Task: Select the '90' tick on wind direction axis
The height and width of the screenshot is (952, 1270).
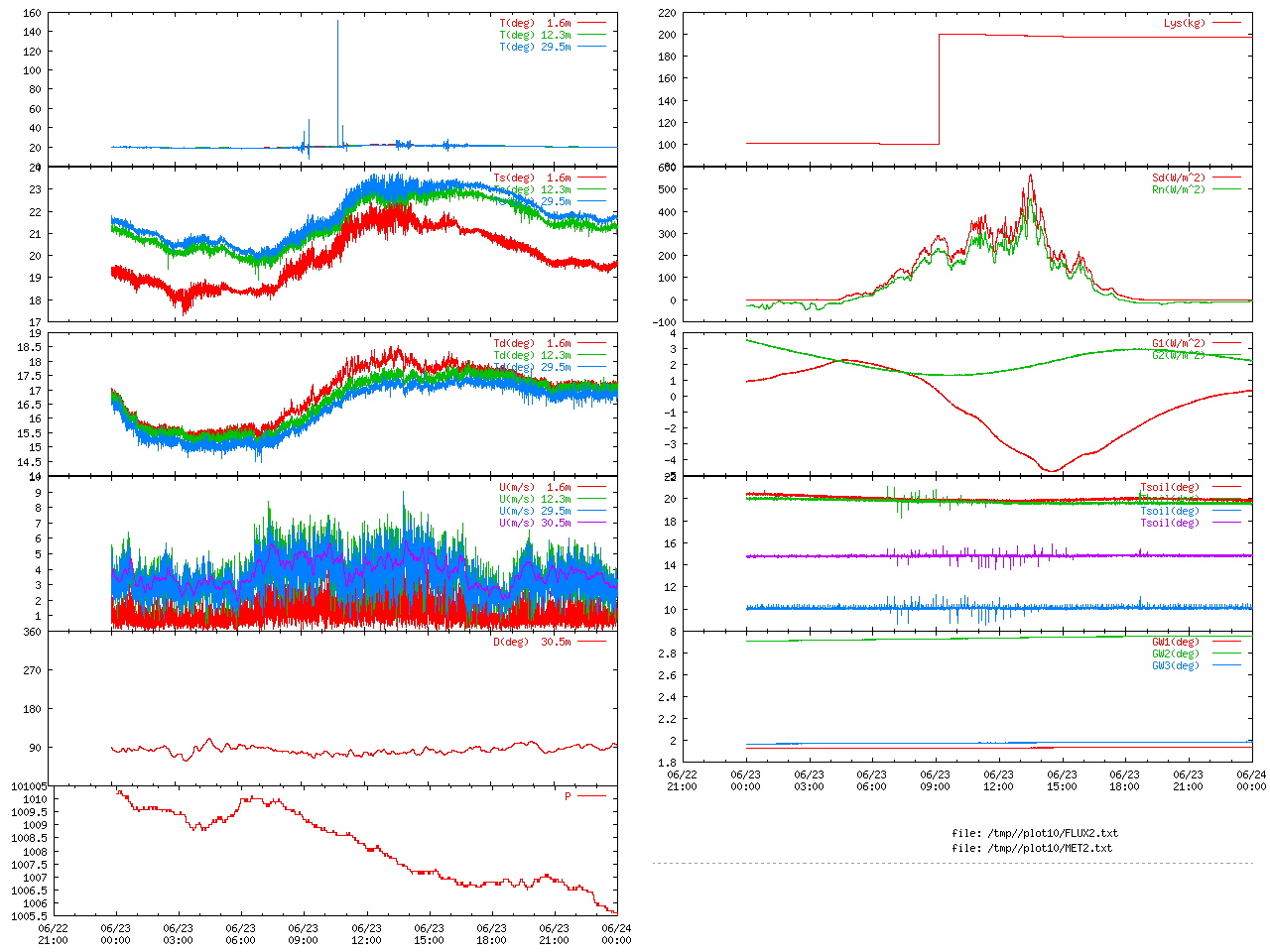Action: pyautogui.click(x=35, y=748)
